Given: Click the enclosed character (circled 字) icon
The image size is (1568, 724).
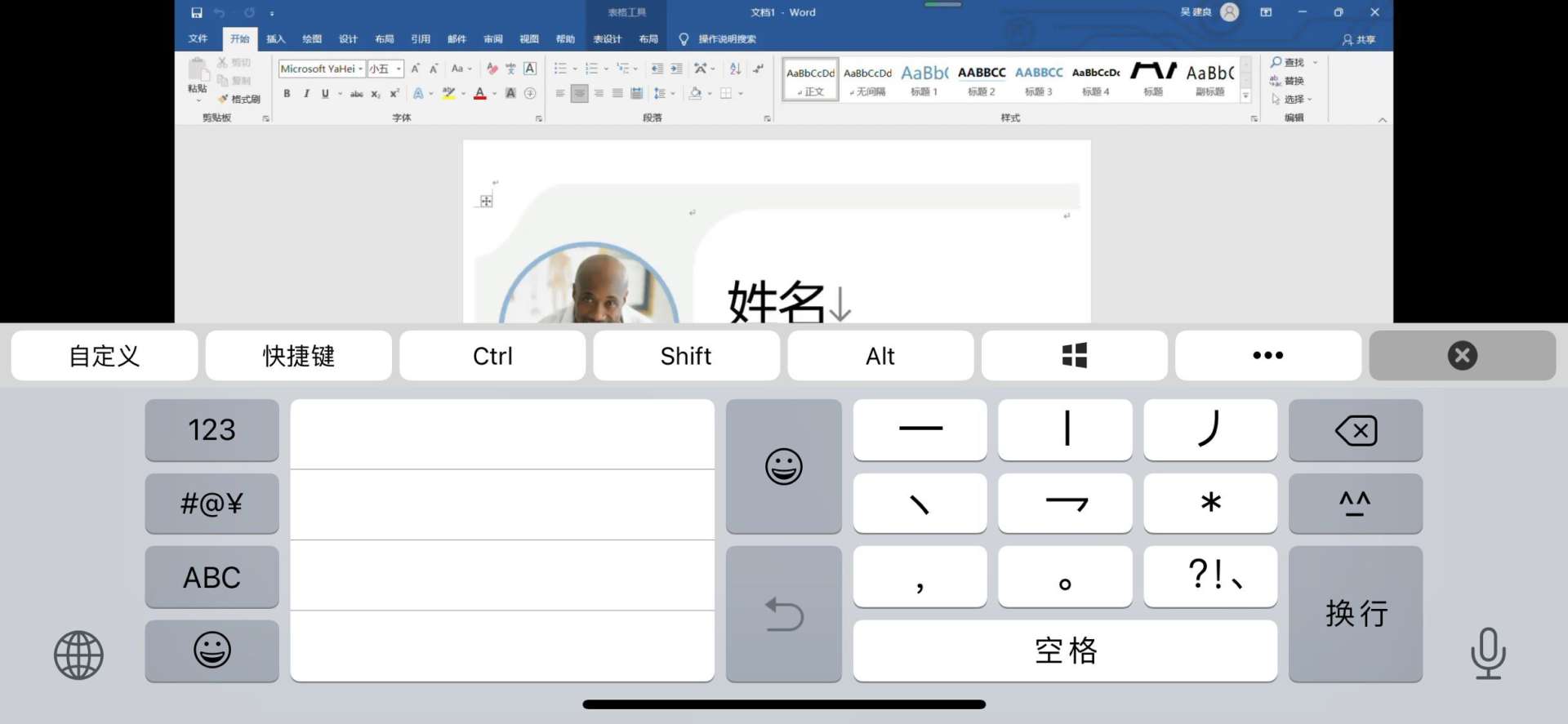Looking at the screenshot, I should click(530, 93).
